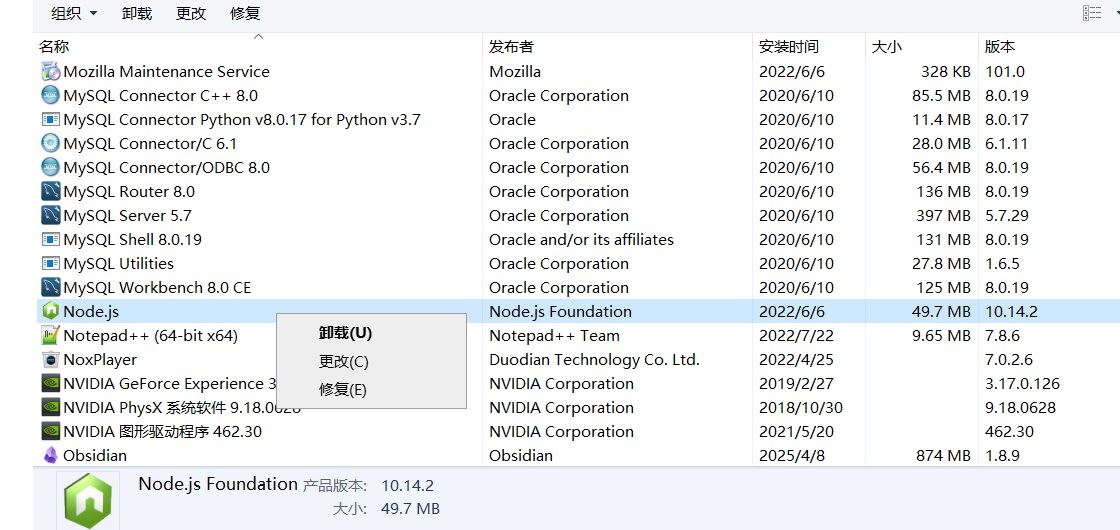Click the Notepad++ program icon
Screen dimensions: 1120x530
[x=50, y=336]
